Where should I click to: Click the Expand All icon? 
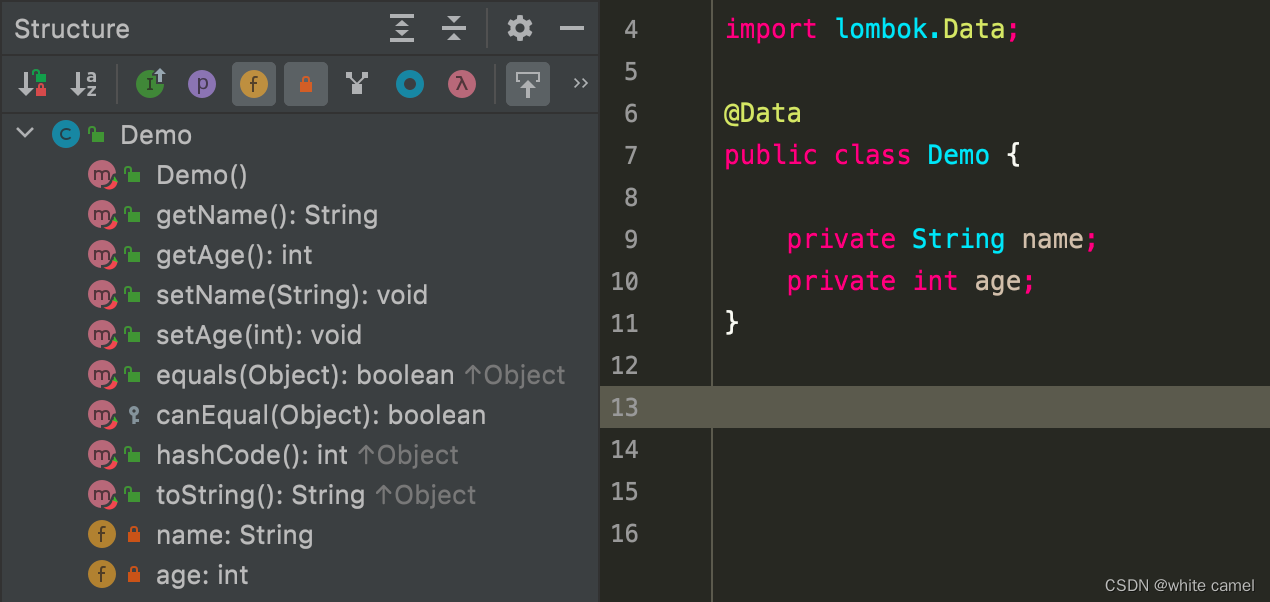point(401,28)
